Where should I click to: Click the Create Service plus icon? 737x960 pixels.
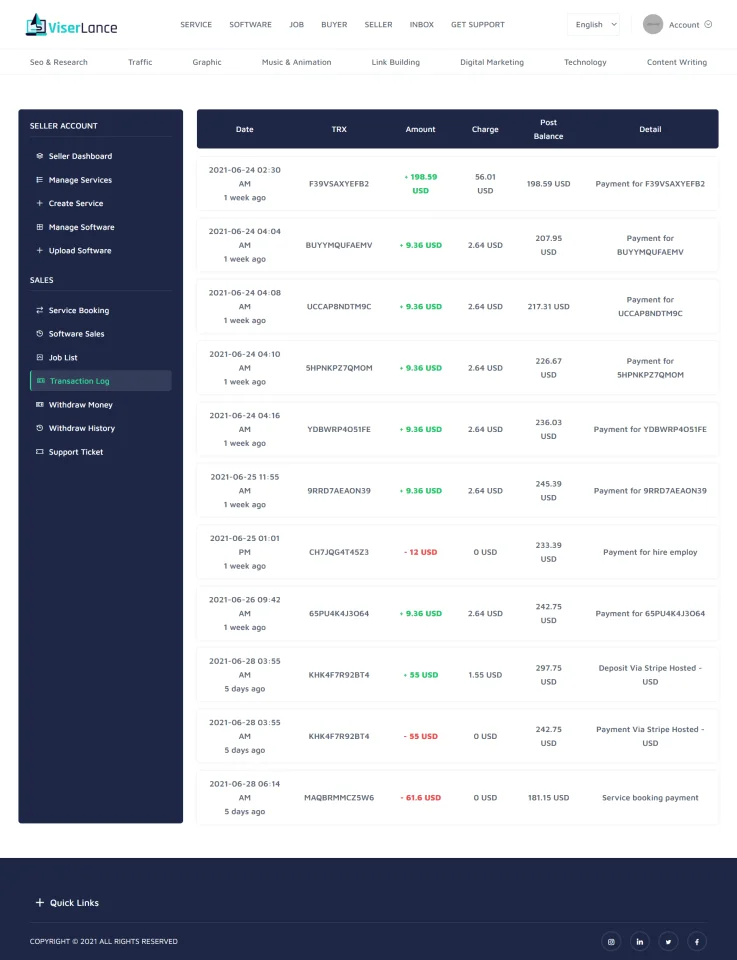[x=40, y=203]
